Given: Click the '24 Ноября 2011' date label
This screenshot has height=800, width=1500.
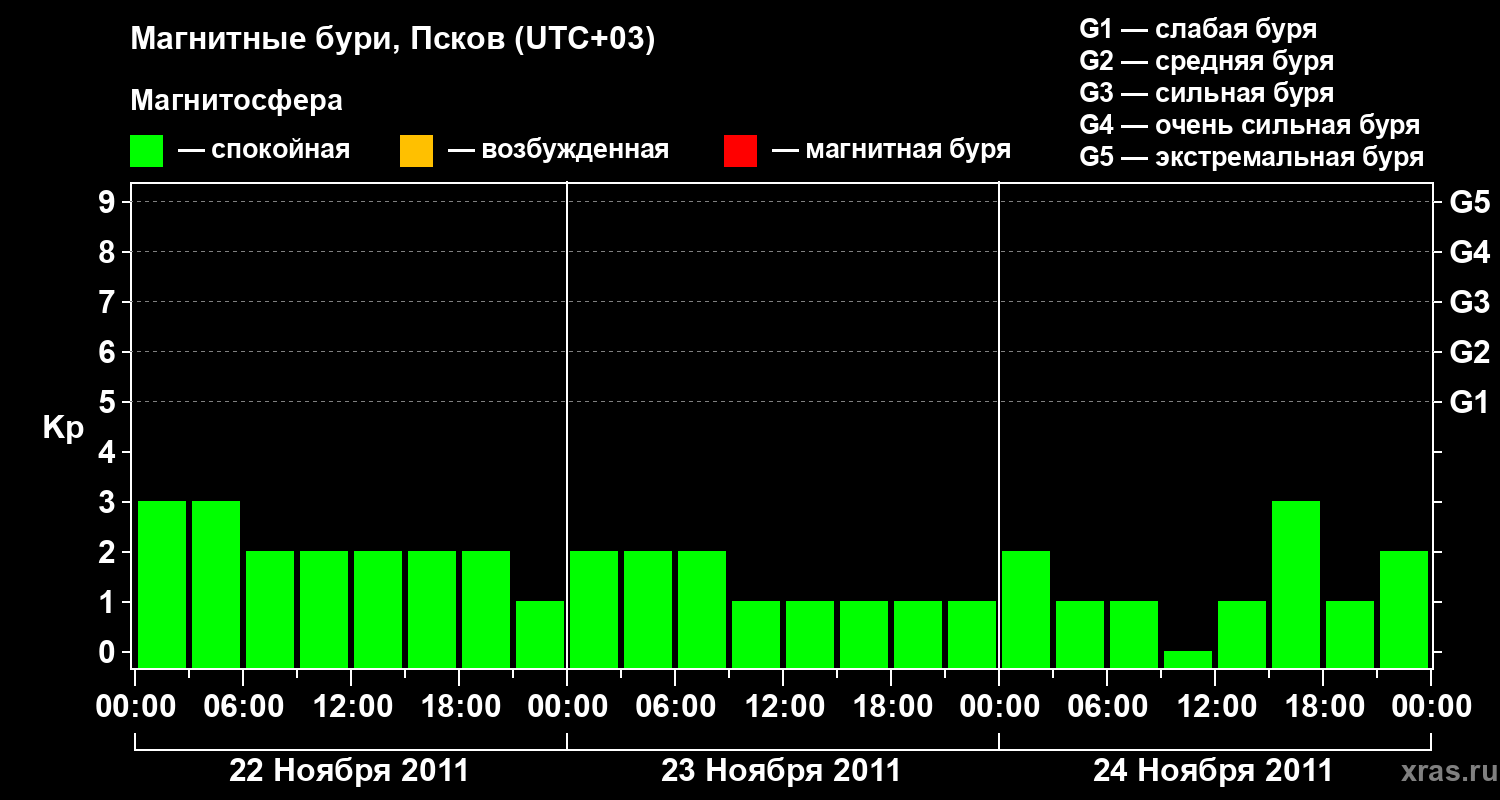Looking at the screenshot, I should 1213,771.
